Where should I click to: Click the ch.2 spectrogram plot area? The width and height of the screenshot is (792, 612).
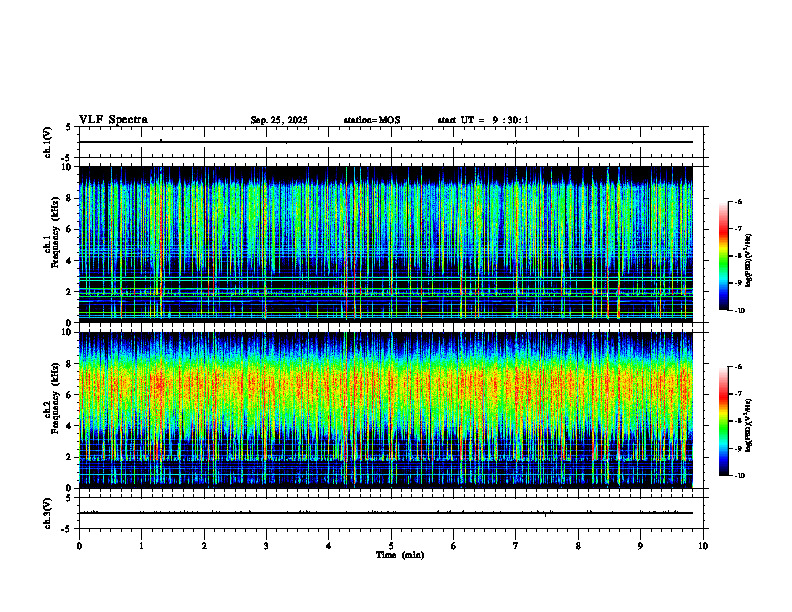pyautogui.click(x=386, y=410)
